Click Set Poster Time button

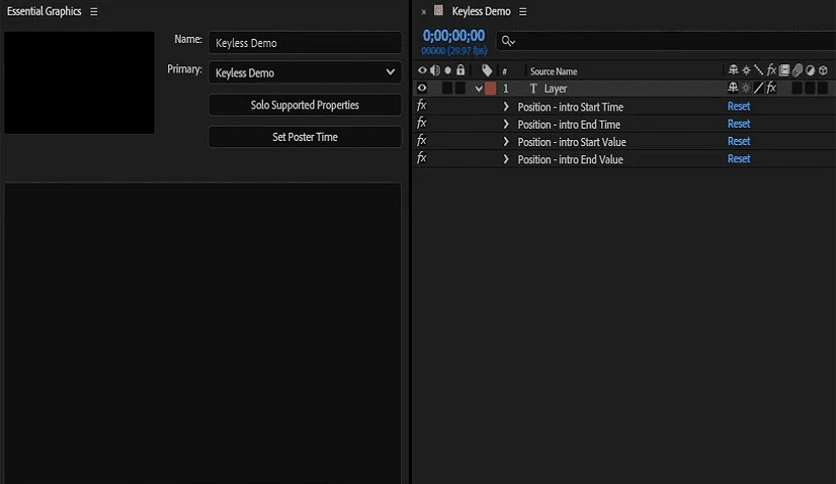pos(305,137)
